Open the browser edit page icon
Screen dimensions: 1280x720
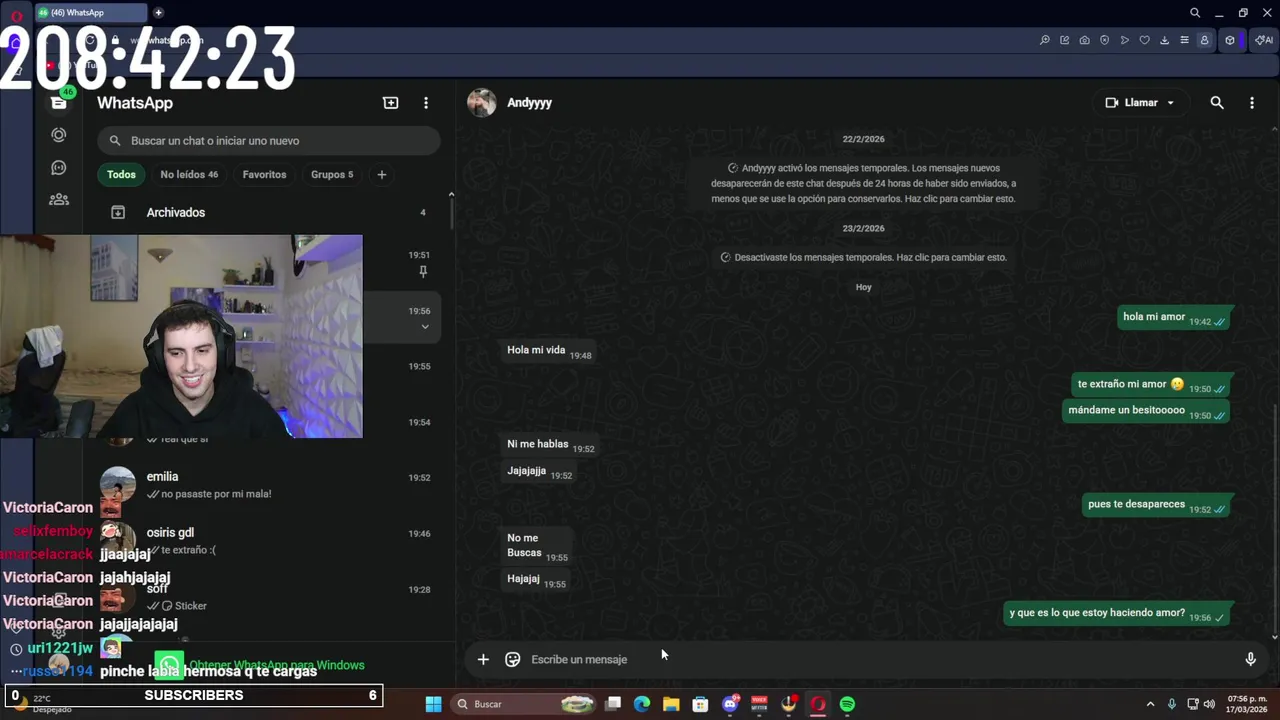[1065, 40]
